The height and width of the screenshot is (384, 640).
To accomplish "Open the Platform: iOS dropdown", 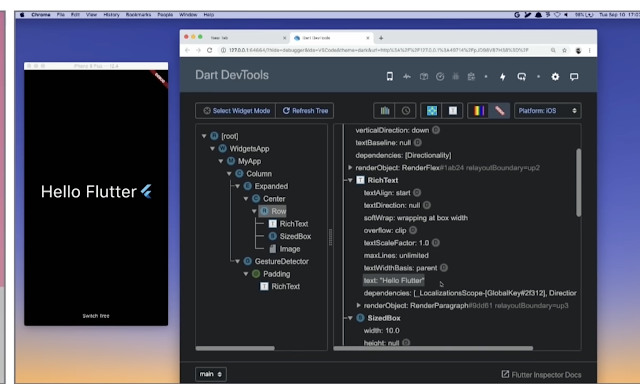I will point(548,111).
